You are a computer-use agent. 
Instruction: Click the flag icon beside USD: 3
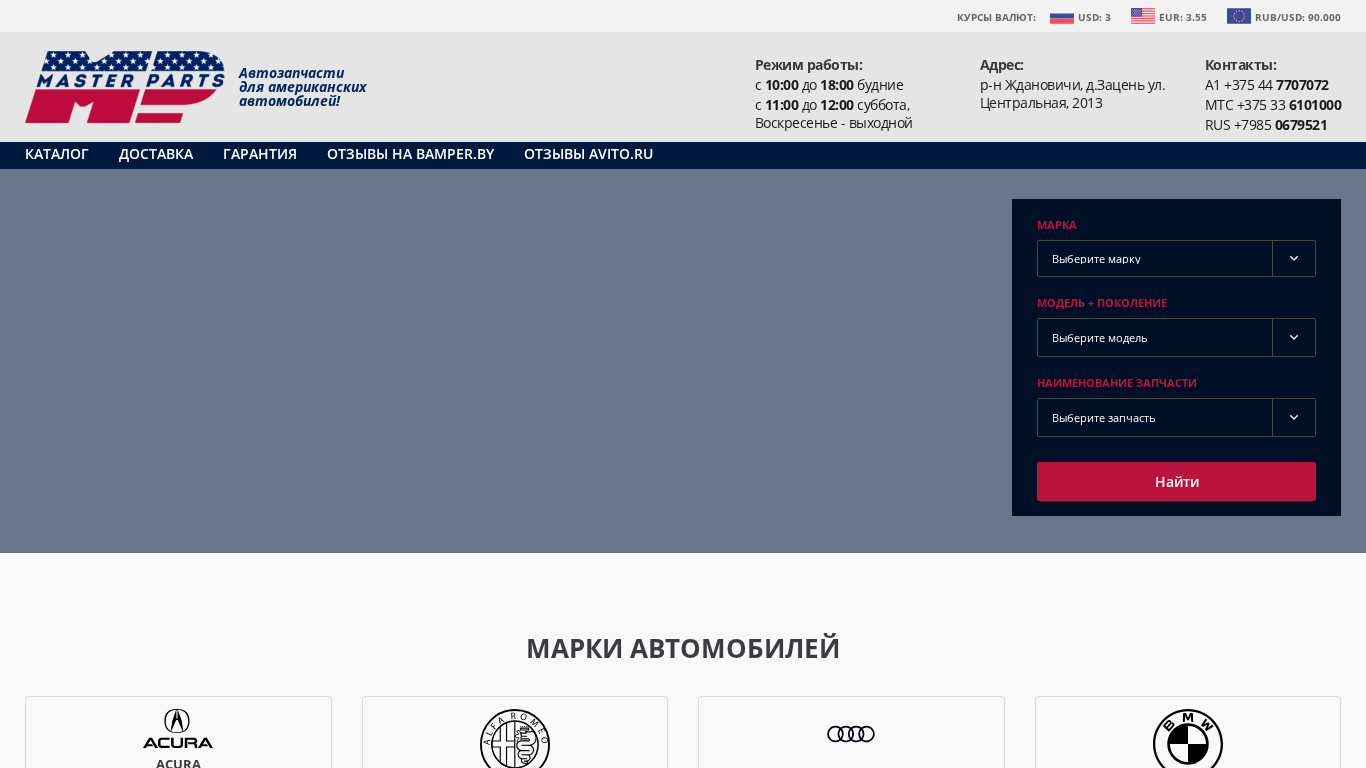1062,17
